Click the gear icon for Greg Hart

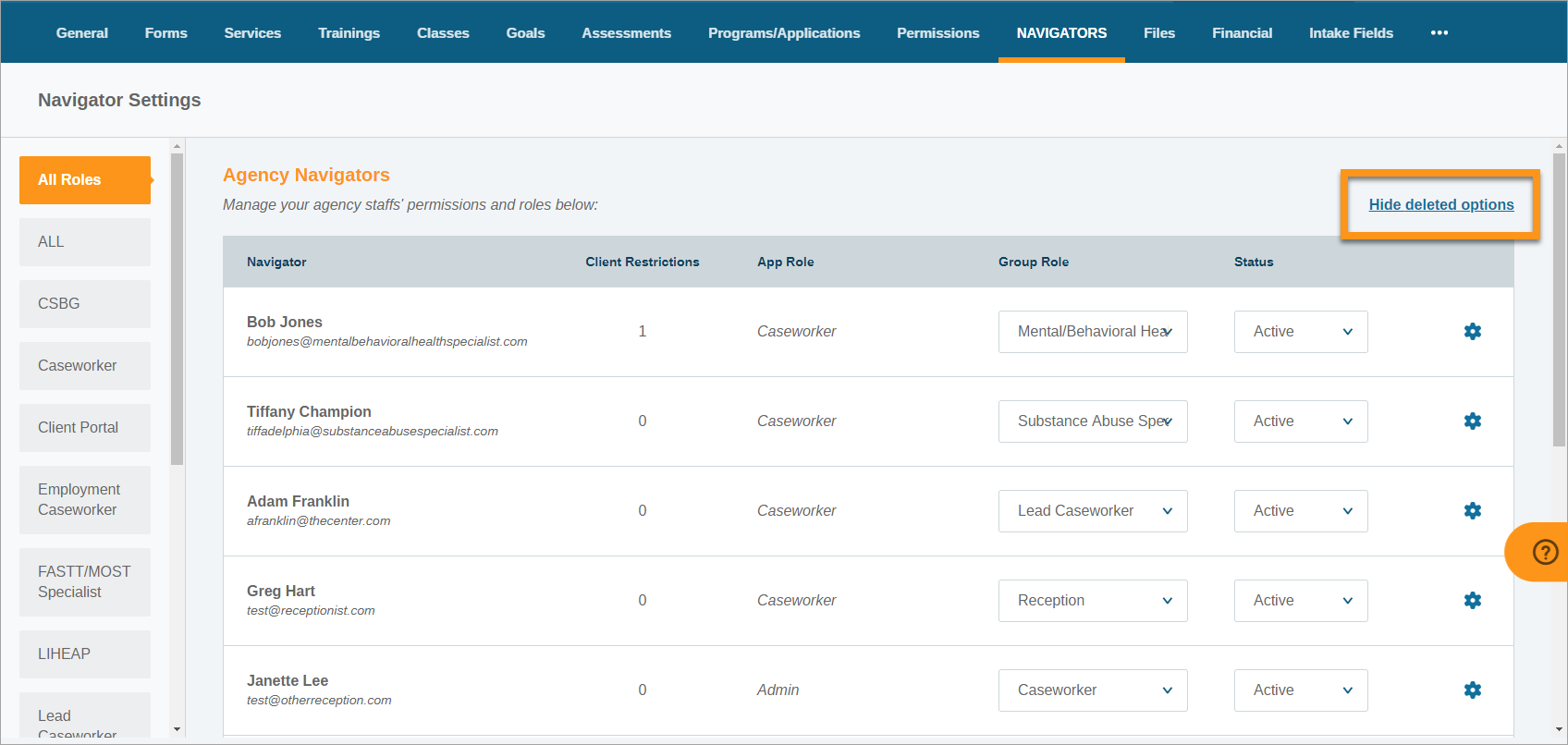[x=1473, y=601]
